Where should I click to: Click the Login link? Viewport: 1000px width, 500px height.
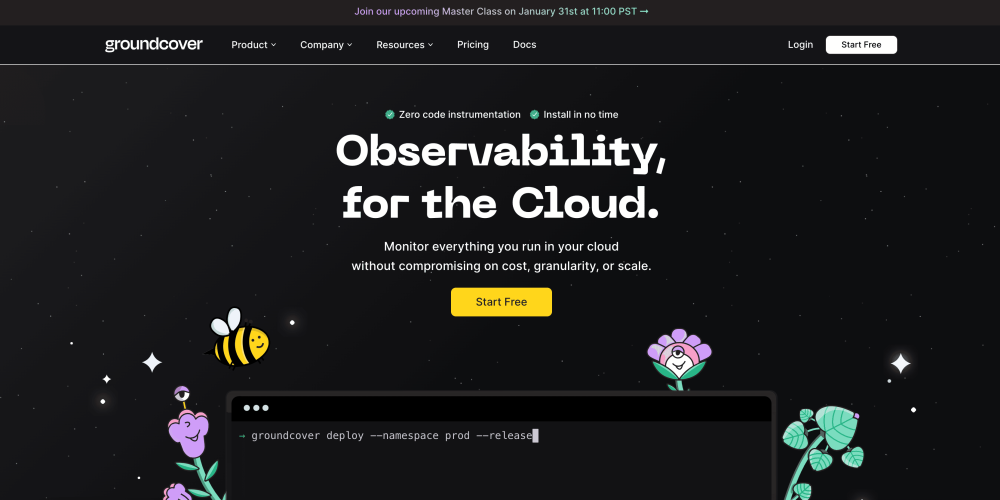pyautogui.click(x=800, y=45)
